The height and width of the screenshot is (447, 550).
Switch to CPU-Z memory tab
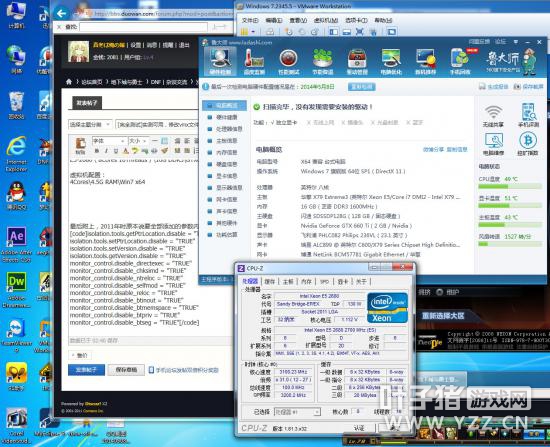[306, 281]
